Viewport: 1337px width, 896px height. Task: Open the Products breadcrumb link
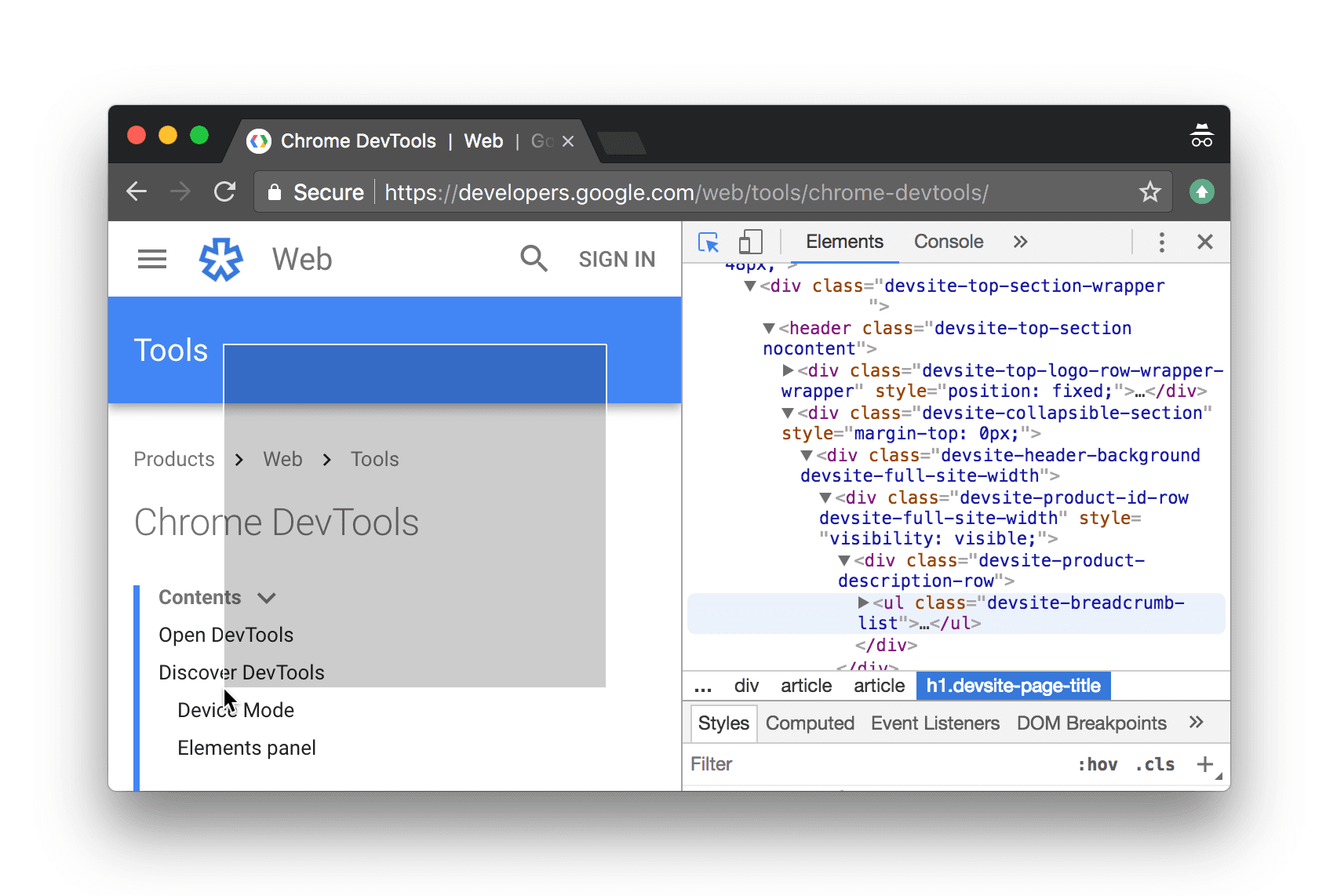tap(173, 459)
